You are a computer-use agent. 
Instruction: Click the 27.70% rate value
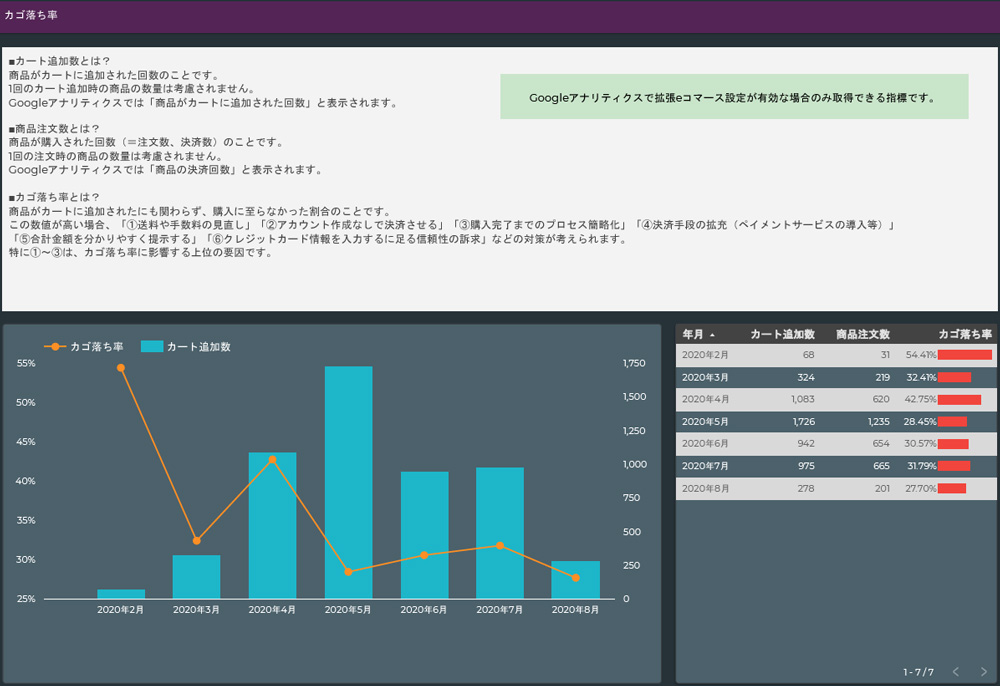pyautogui.click(x=921, y=488)
